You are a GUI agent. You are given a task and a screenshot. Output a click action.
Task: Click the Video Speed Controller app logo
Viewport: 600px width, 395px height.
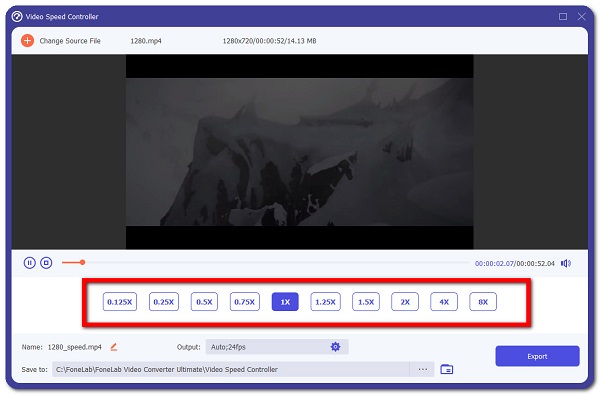[x=17, y=16]
